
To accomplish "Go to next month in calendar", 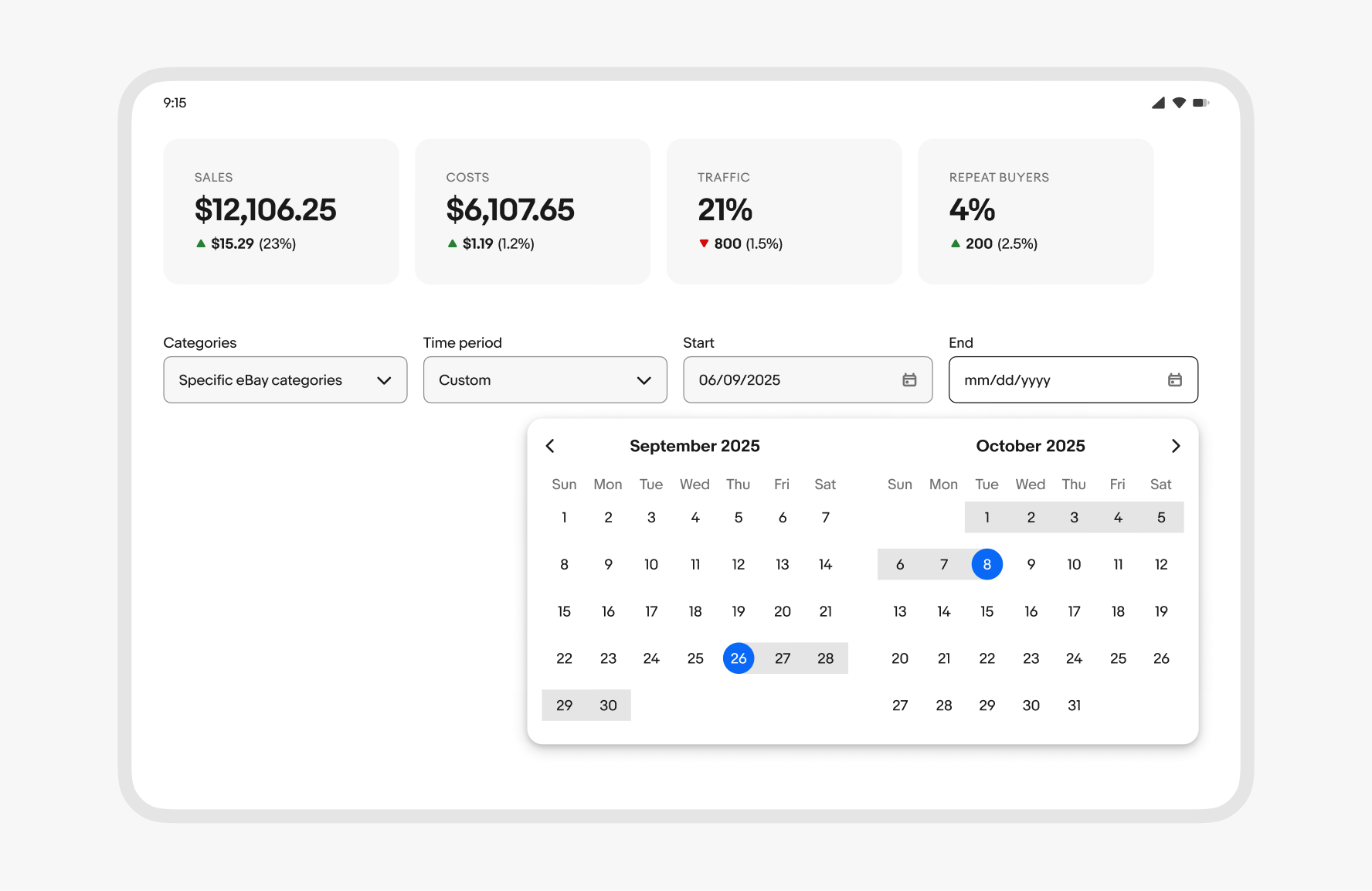I will pos(1176,446).
